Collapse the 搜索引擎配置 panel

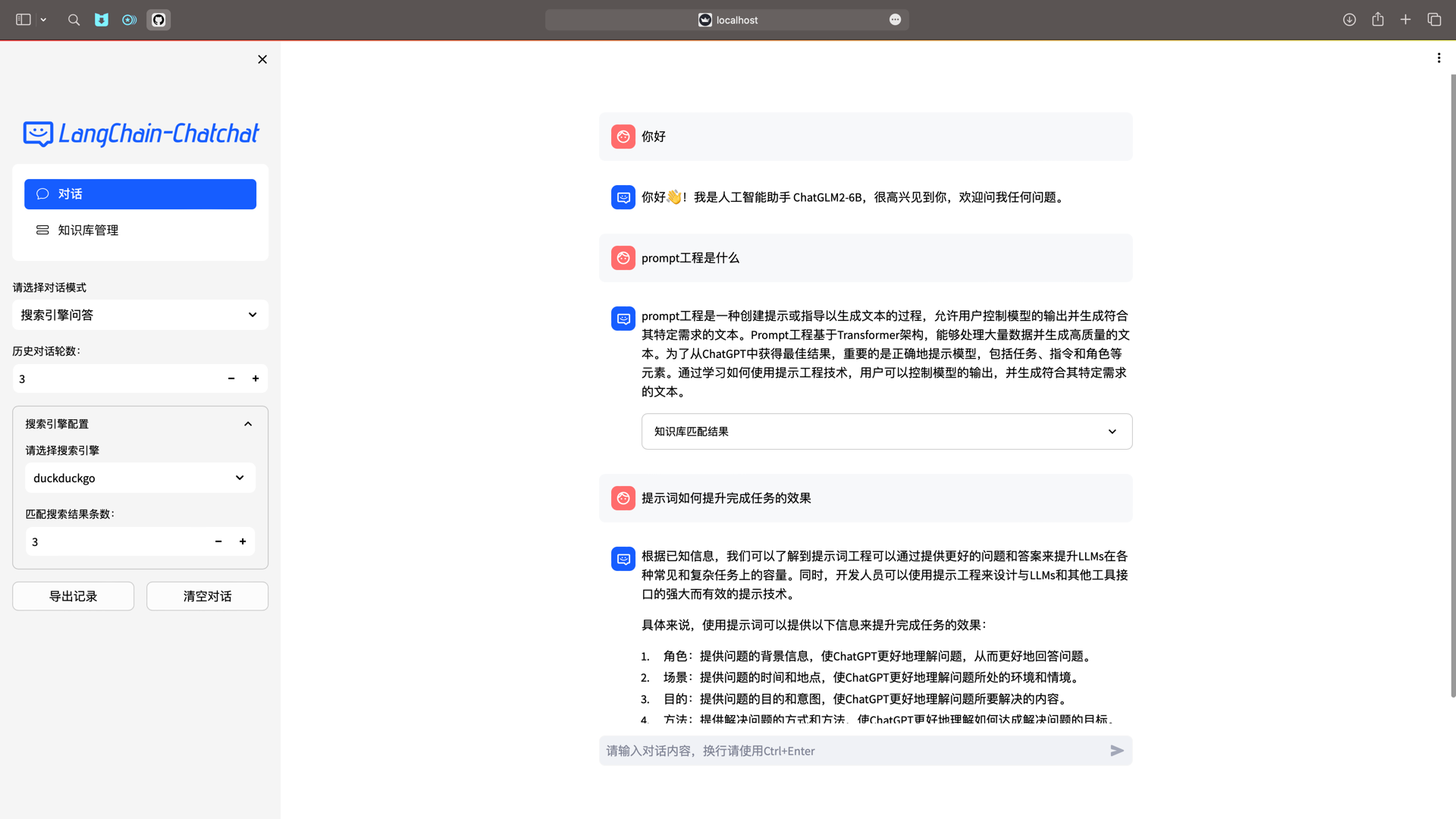248,424
